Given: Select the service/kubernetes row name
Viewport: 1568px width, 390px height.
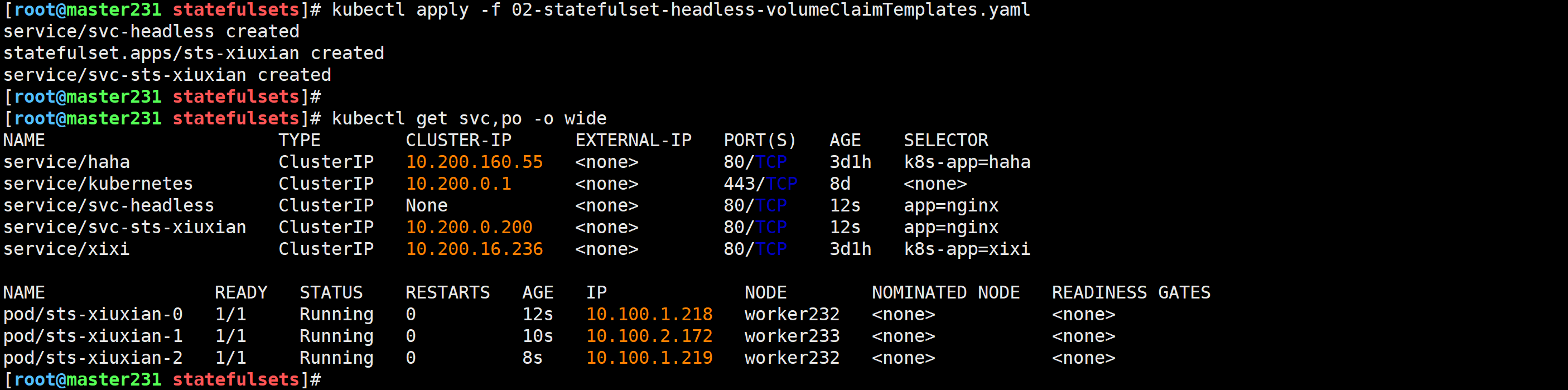Looking at the screenshot, I should (98, 184).
